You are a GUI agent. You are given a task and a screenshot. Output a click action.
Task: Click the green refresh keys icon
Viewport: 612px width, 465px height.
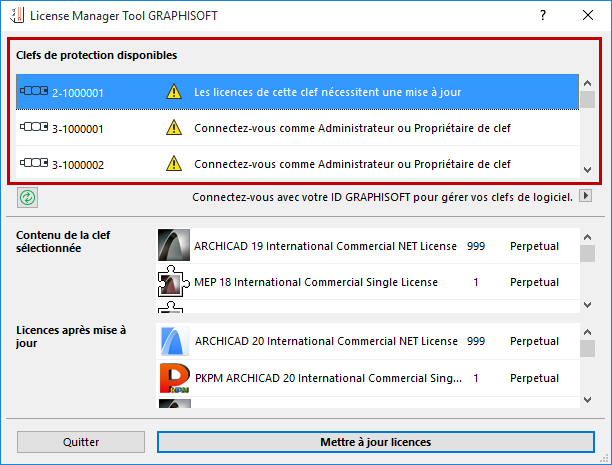tap(27, 198)
